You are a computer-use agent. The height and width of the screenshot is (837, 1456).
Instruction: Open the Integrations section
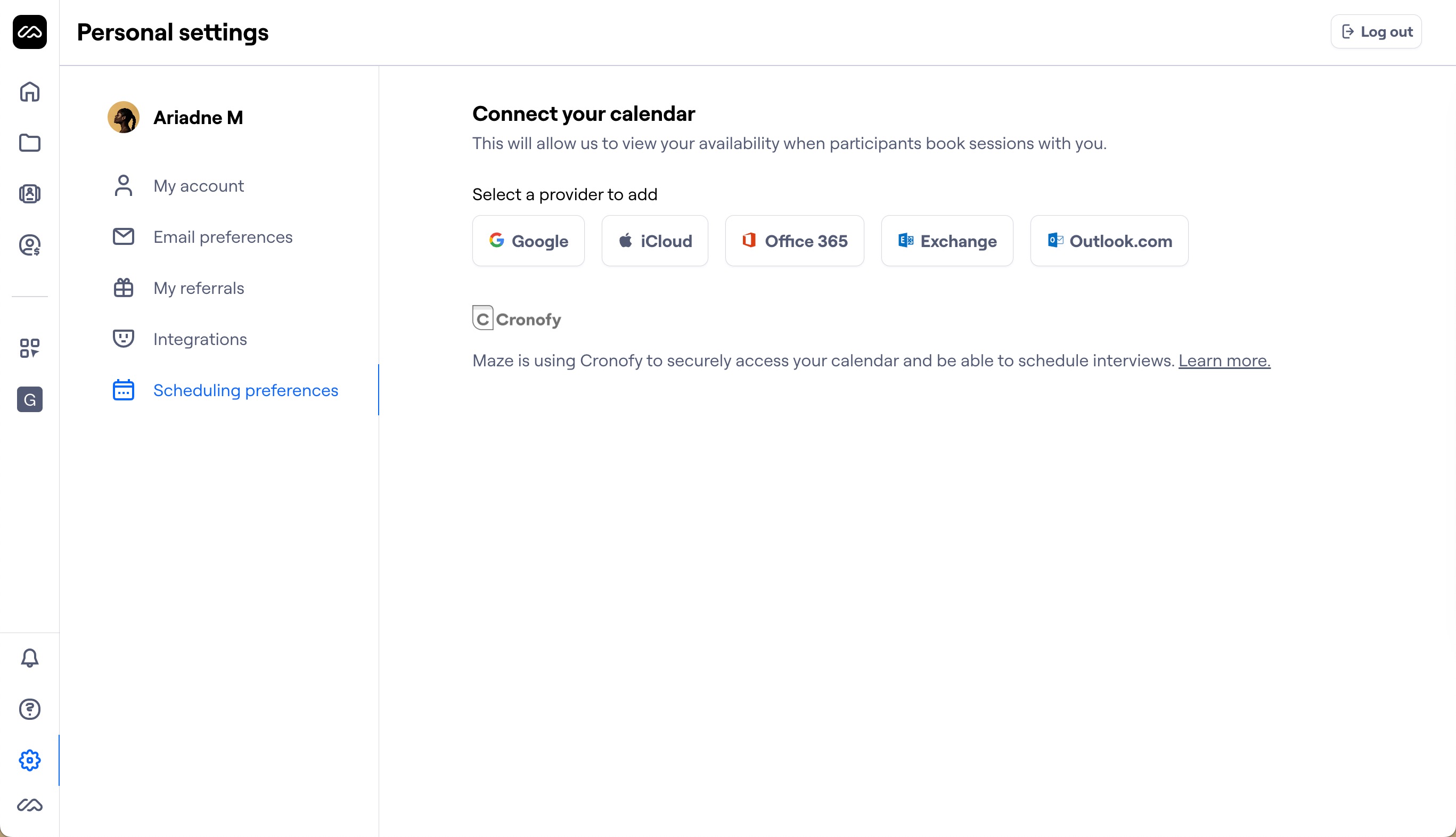point(200,339)
